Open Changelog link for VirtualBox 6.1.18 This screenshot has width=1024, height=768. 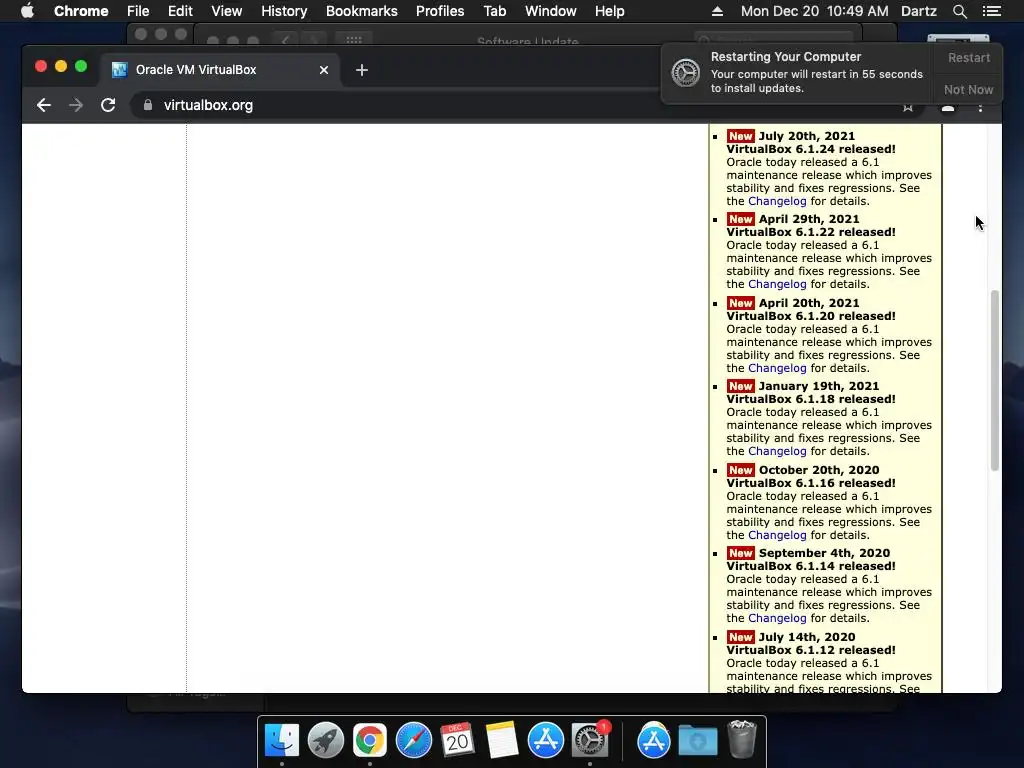[x=777, y=451]
